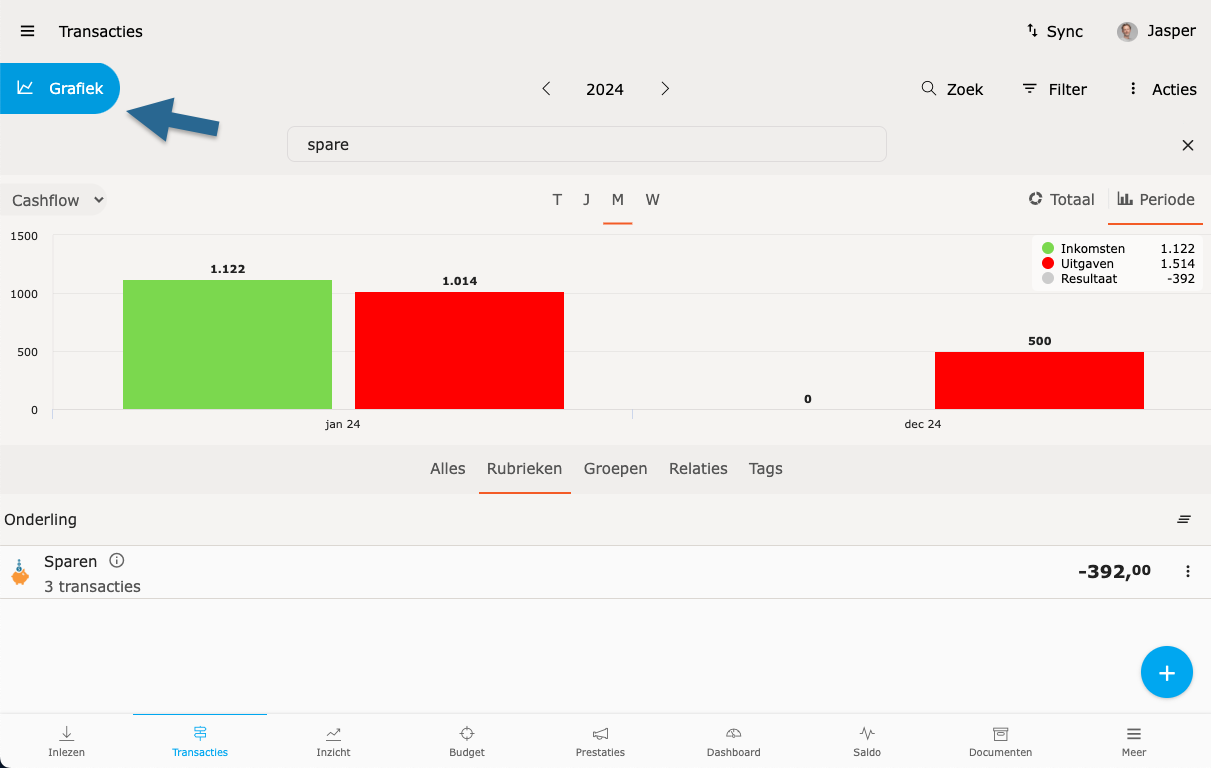Screen dimensions: 1211x768
Task: Select the W period tab
Action: point(652,200)
